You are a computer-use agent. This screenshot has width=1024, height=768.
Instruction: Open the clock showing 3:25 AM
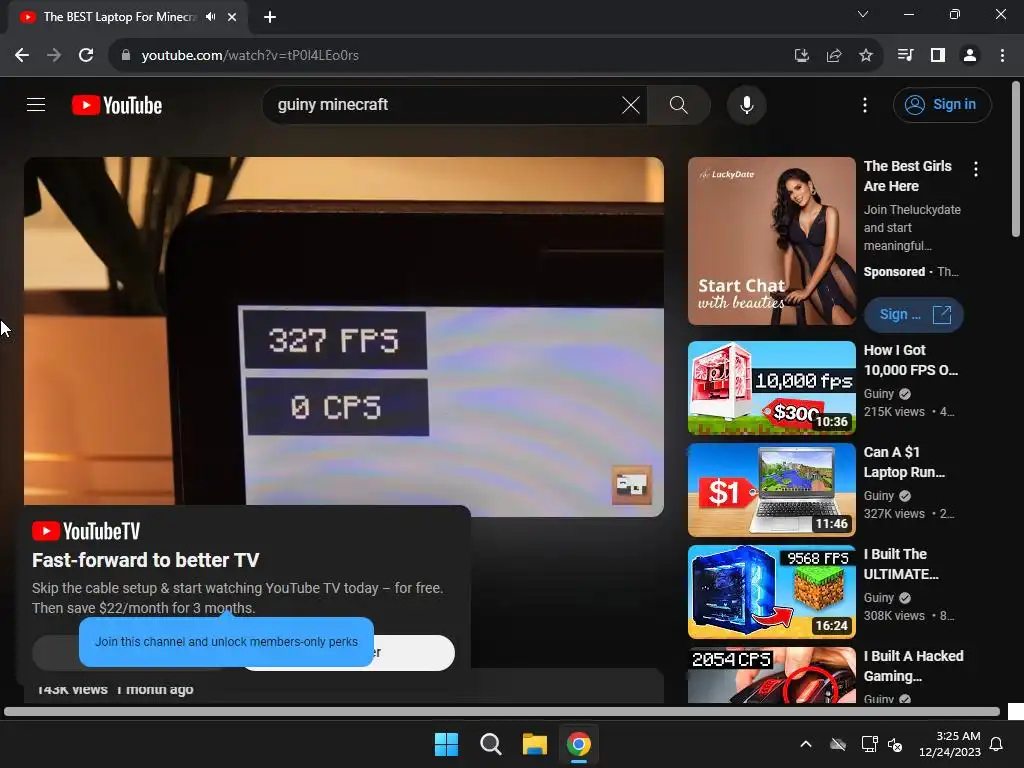coord(950,744)
